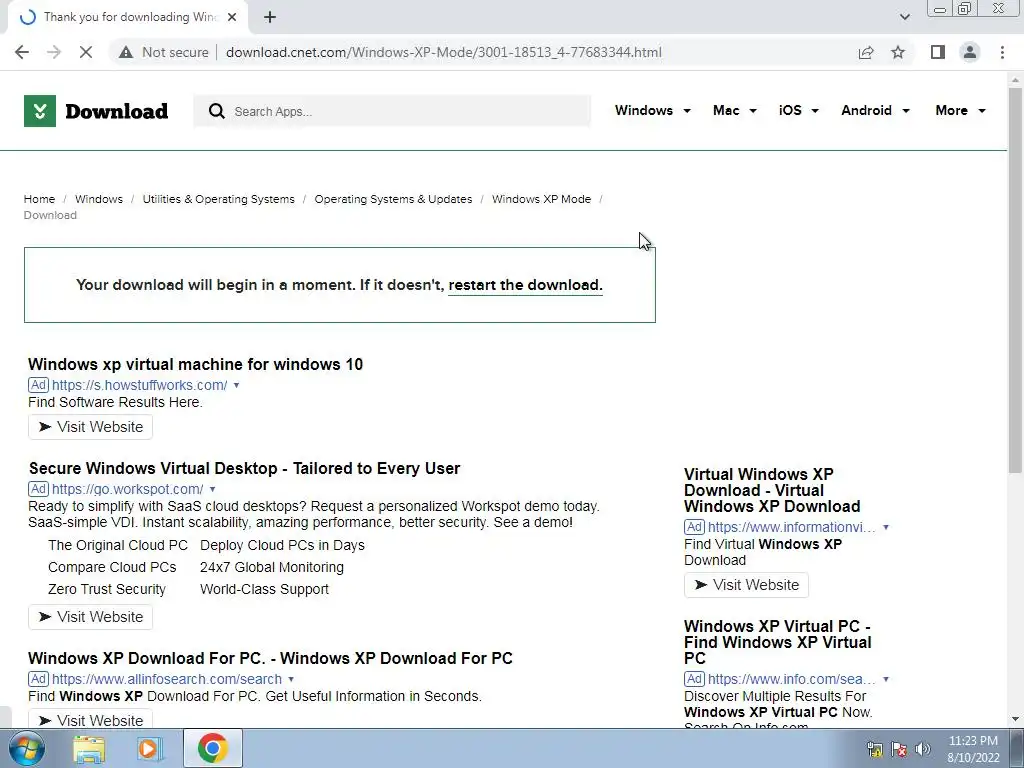Click the scrollbar down arrow

(x=1015, y=719)
